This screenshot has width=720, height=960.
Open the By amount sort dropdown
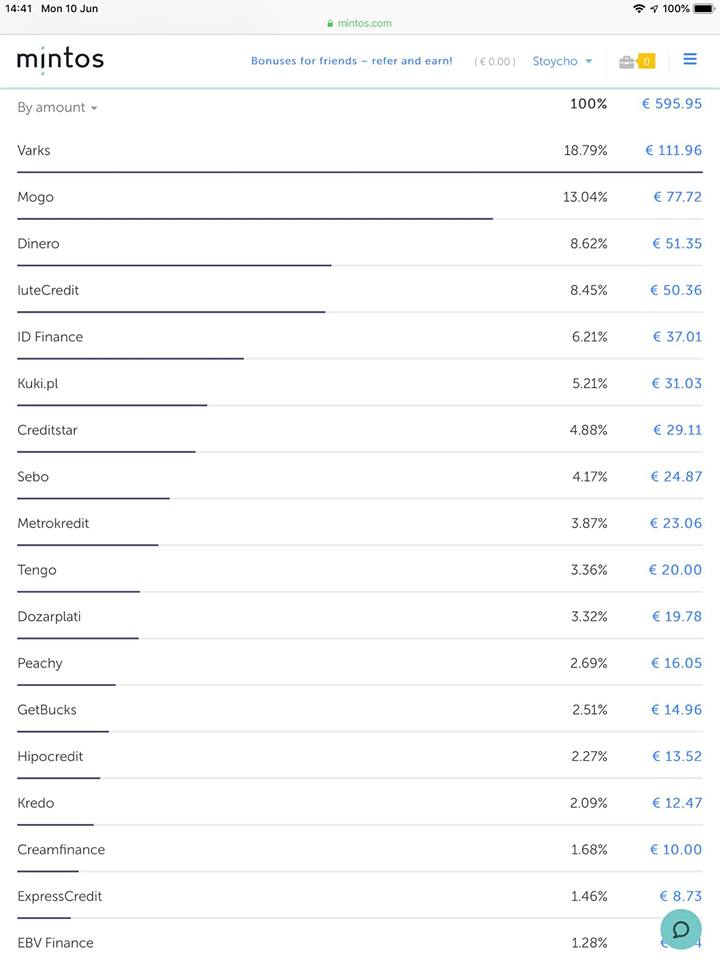57,108
